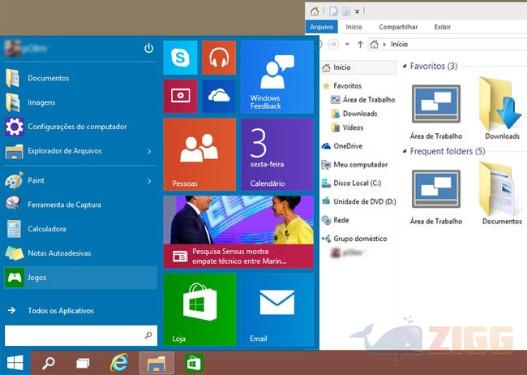Launch Ferramenta de Captura
Screen dimensions: 527x375
pyautogui.click(x=81, y=204)
